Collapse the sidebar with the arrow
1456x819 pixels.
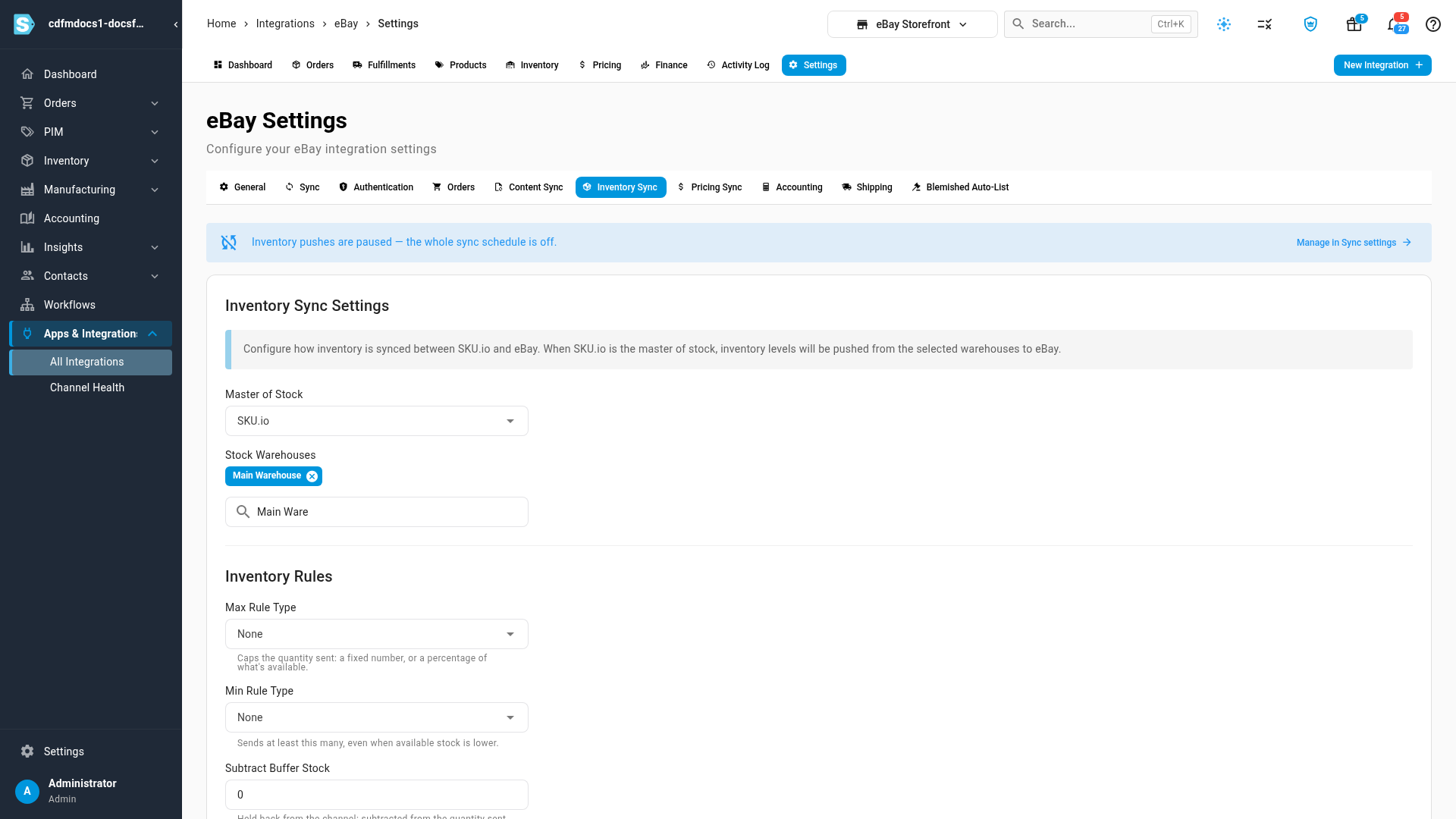pyautogui.click(x=176, y=24)
